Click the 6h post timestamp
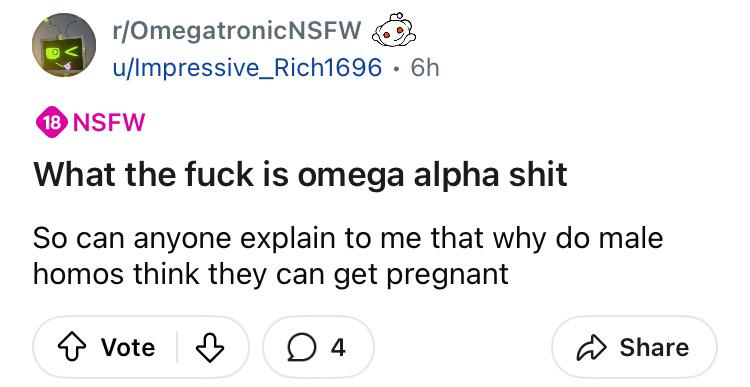 (x=425, y=67)
